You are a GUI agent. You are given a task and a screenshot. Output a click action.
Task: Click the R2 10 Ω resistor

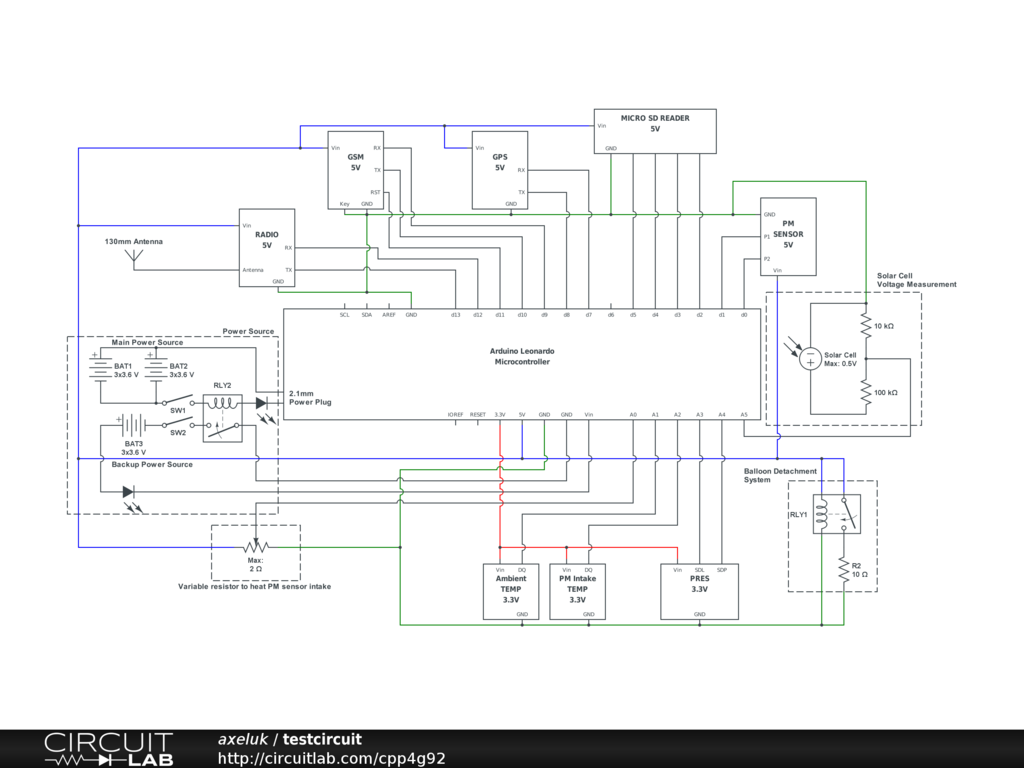843,571
